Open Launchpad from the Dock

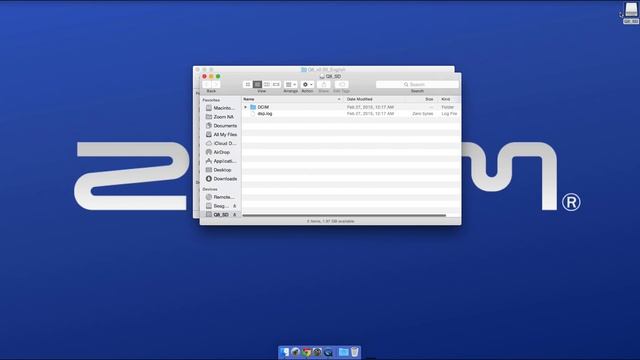click(296, 352)
